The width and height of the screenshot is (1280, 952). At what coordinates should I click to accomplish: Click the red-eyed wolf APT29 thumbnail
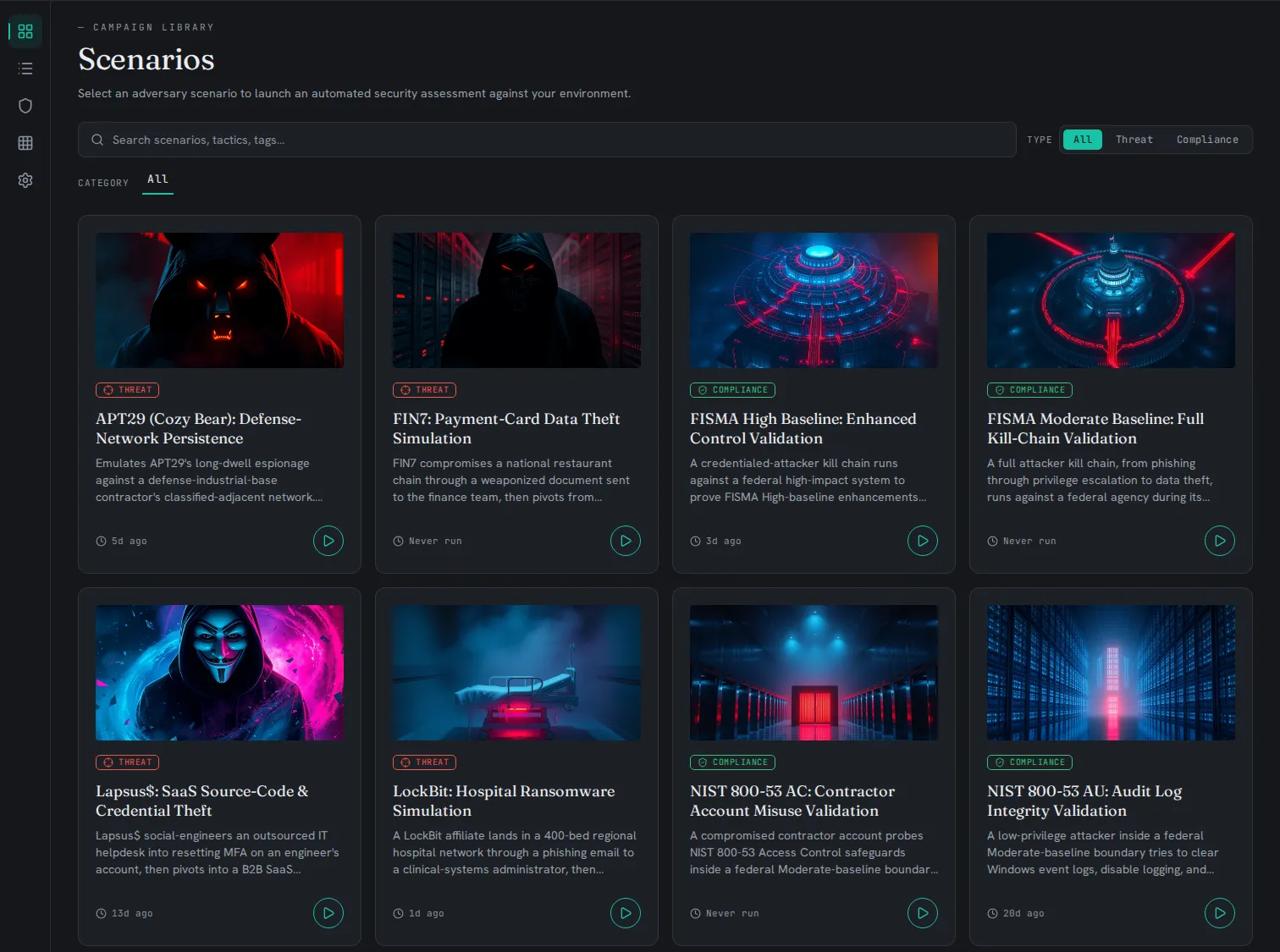[219, 300]
